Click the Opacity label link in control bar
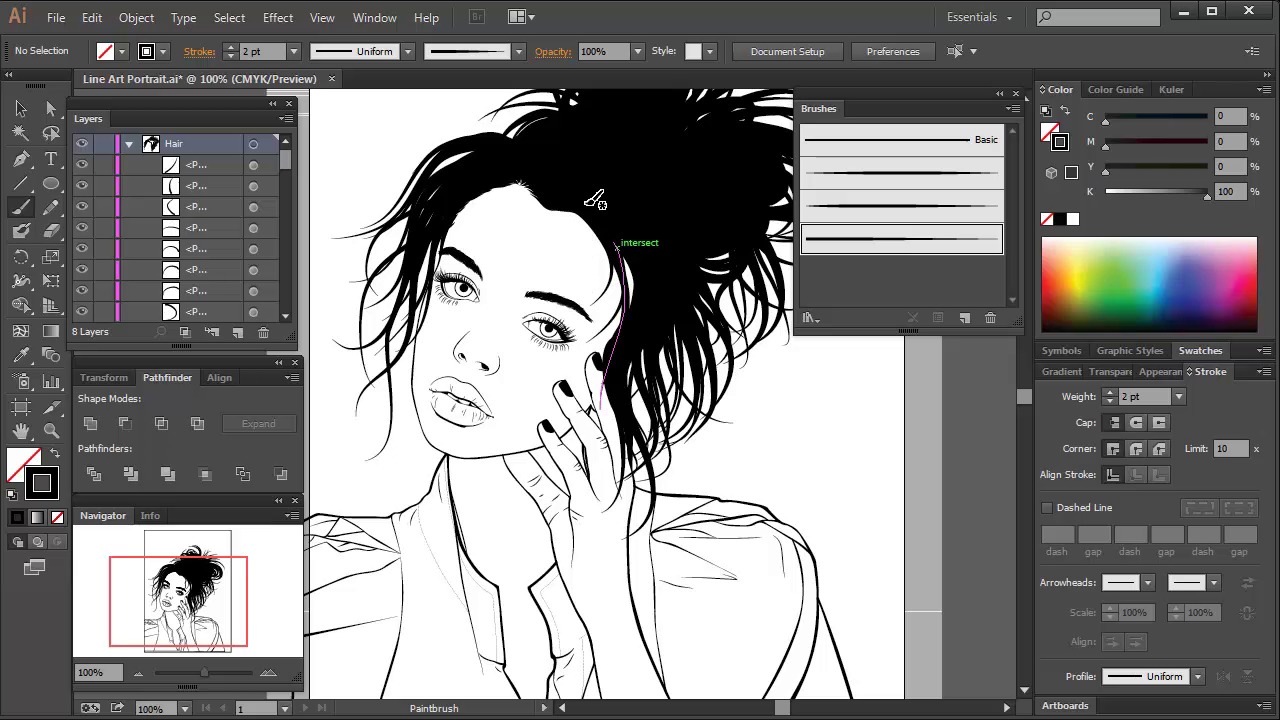 (x=553, y=52)
